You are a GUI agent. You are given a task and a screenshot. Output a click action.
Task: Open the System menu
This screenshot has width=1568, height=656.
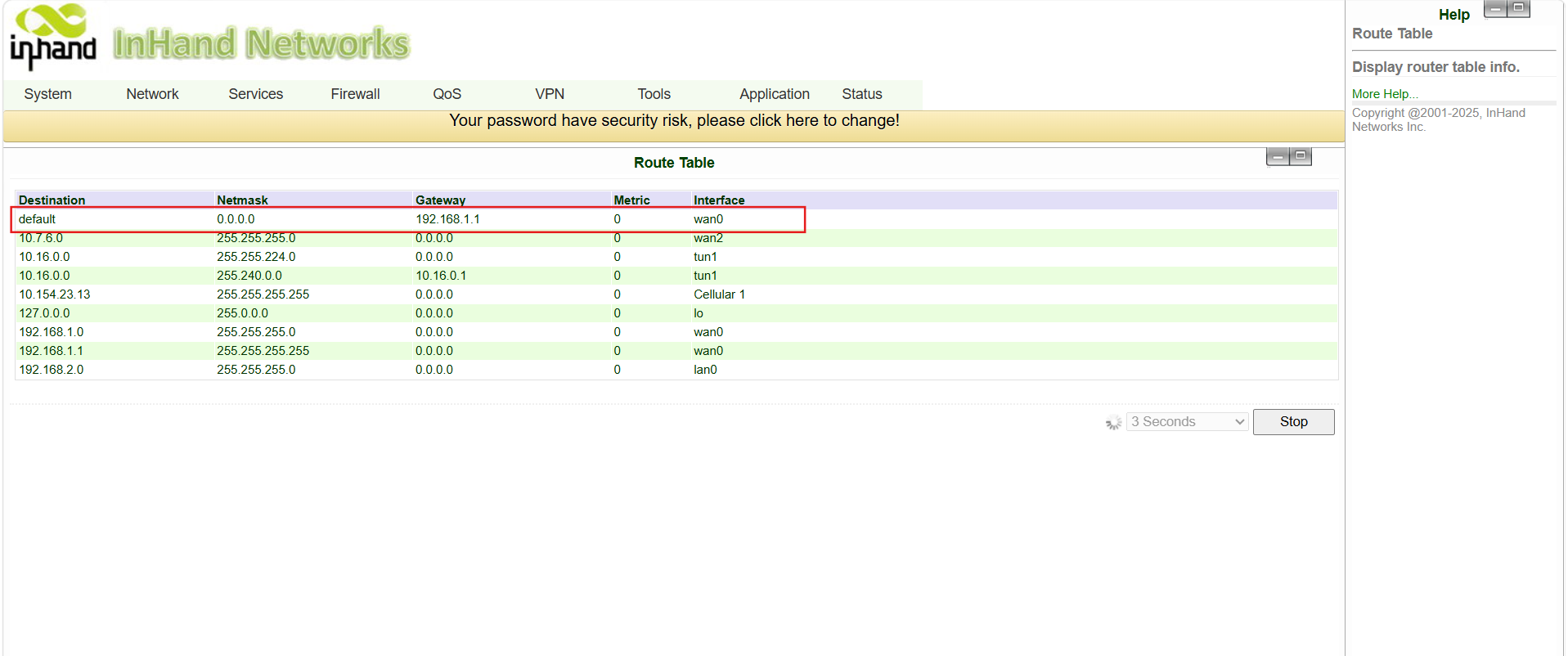point(48,94)
